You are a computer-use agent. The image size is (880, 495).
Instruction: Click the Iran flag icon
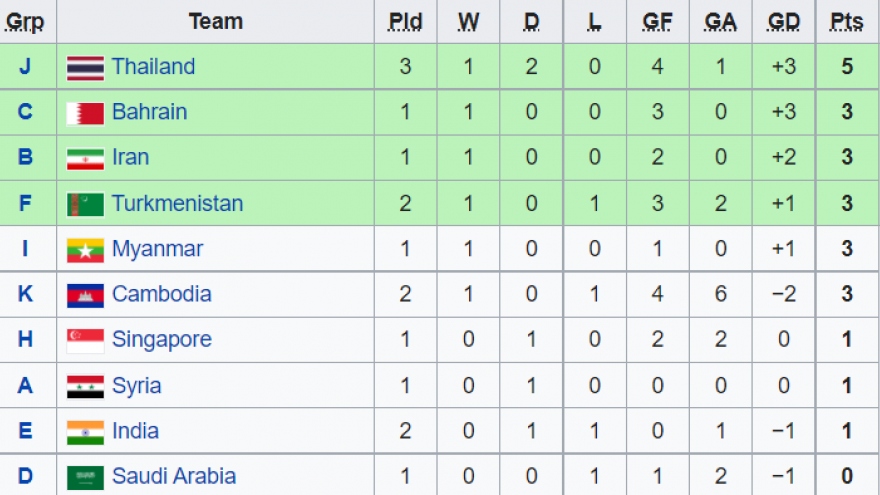[85, 159]
